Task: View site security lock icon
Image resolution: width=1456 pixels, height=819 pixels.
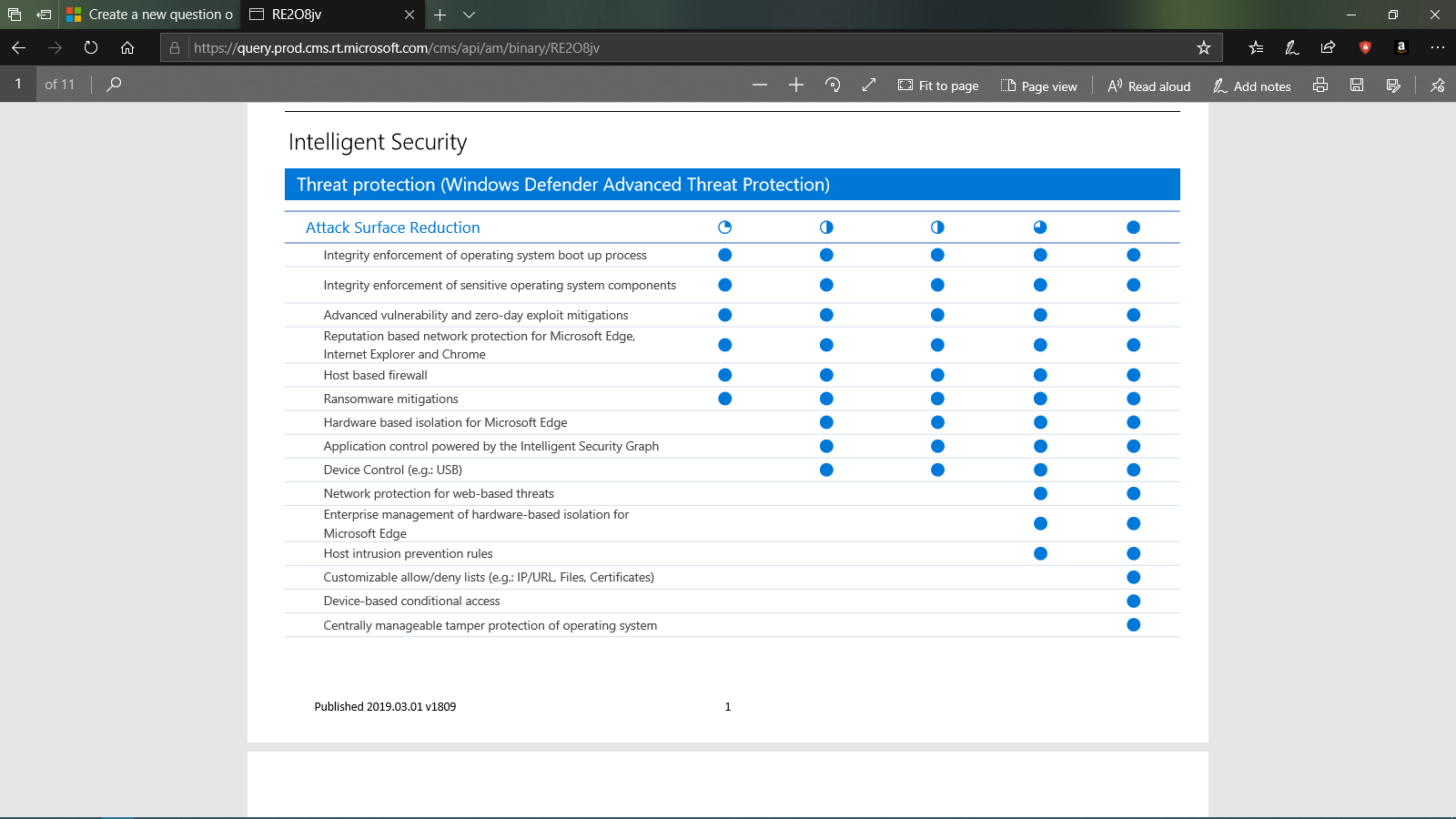Action: coord(175,47)
